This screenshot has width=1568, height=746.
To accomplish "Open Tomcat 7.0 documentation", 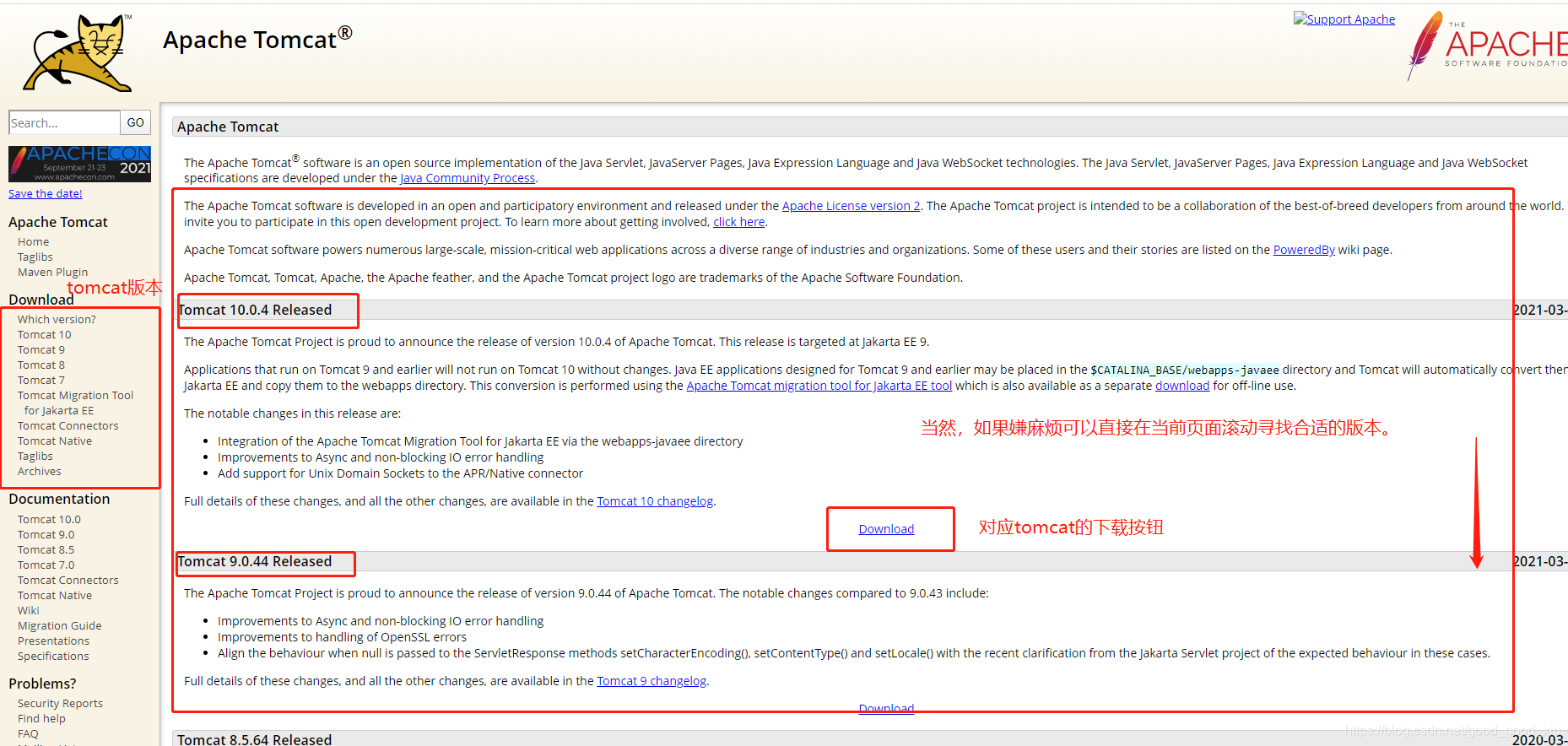I will click(x=46, y=565).
